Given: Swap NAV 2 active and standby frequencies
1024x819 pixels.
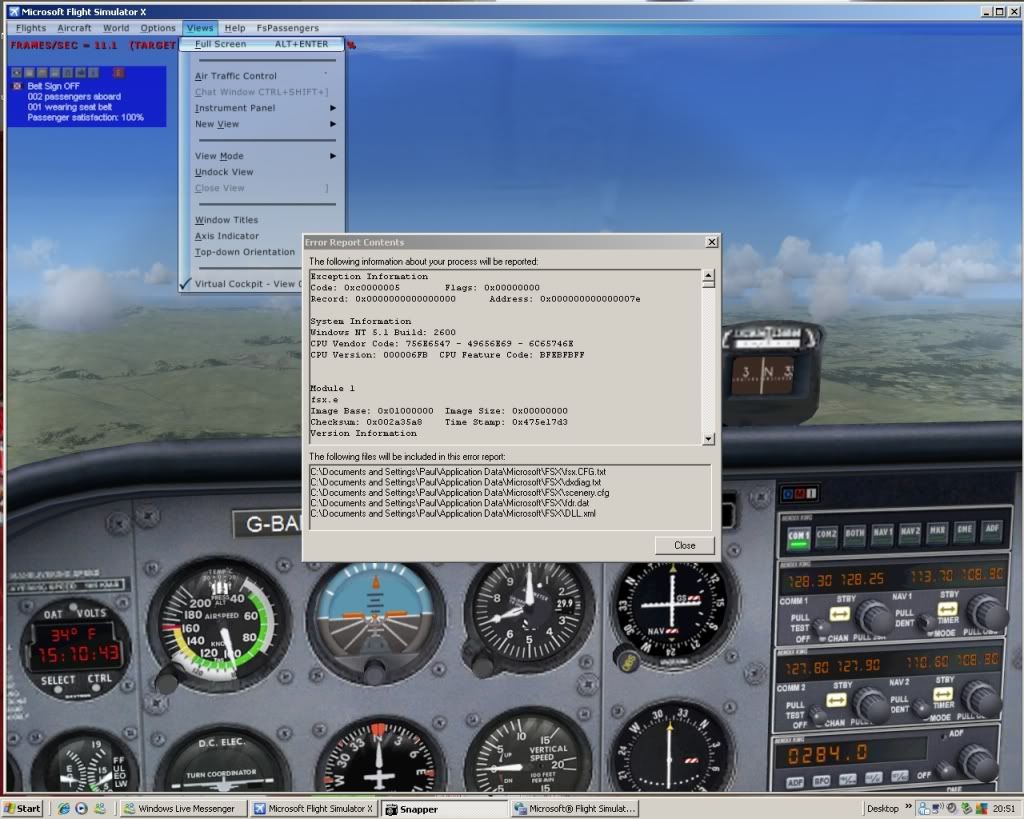Looking at the screenshot, I should (x=942, y=694).
